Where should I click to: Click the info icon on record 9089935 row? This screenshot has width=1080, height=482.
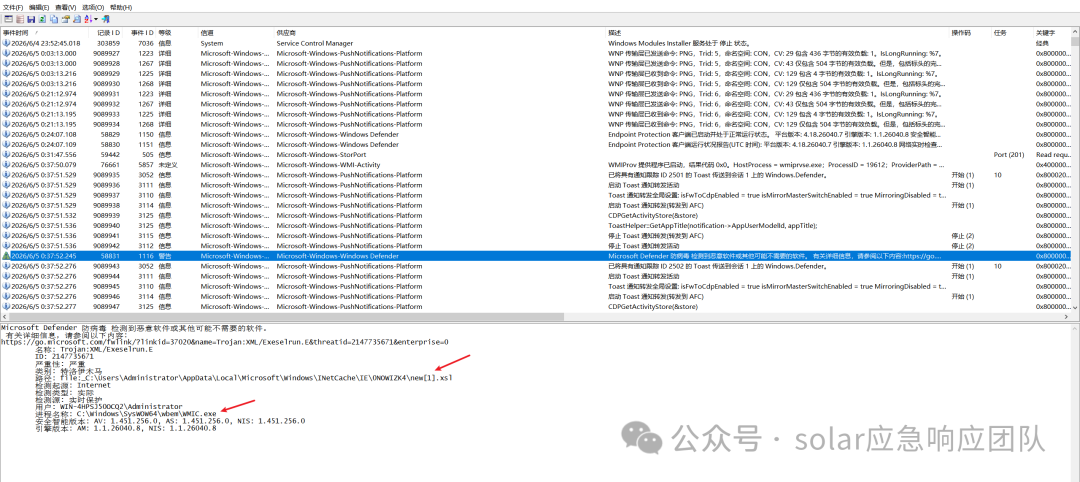point(6,175)
